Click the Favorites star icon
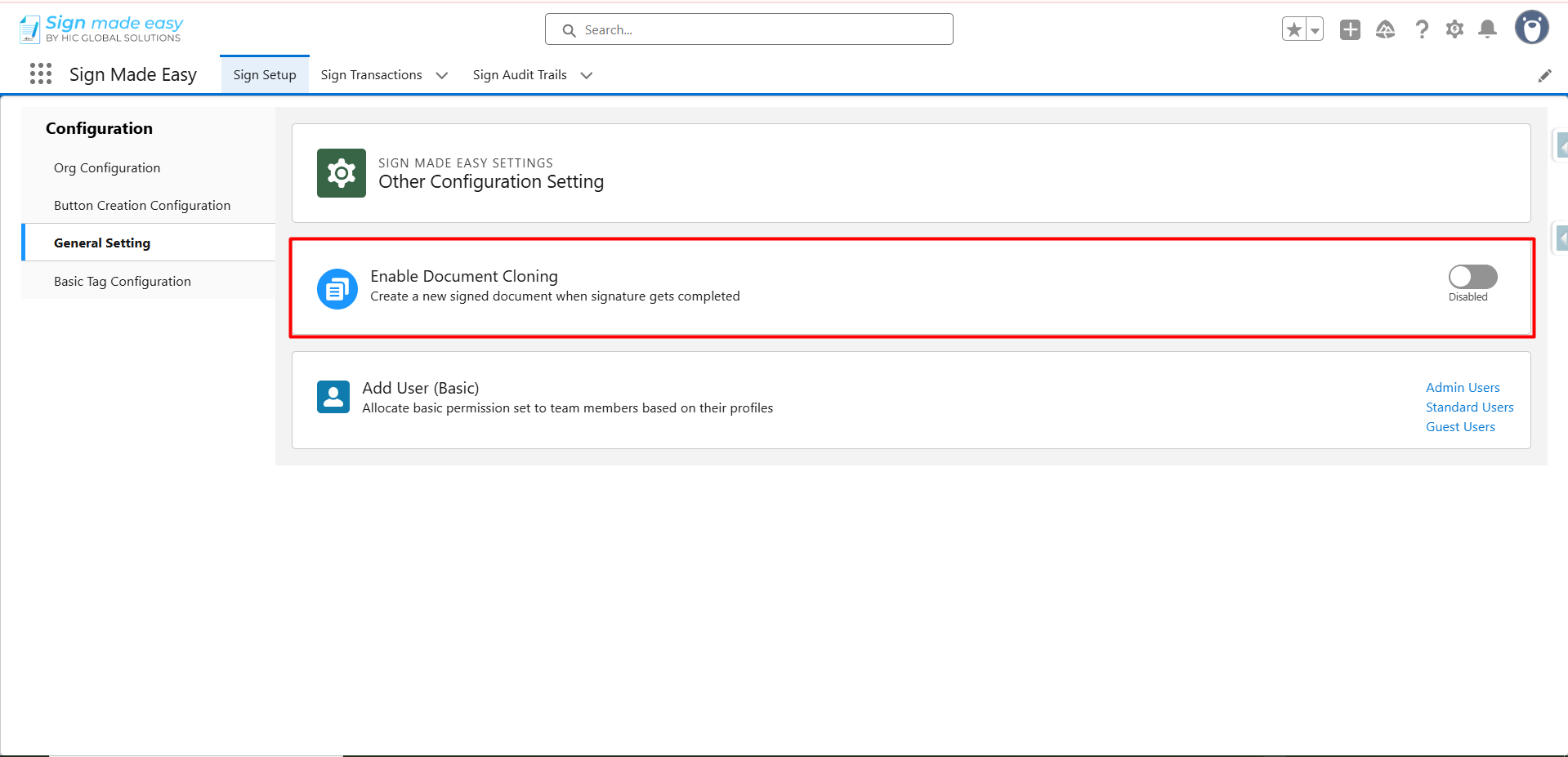This screenshot has height=757, width=1568. [1293, 30]
